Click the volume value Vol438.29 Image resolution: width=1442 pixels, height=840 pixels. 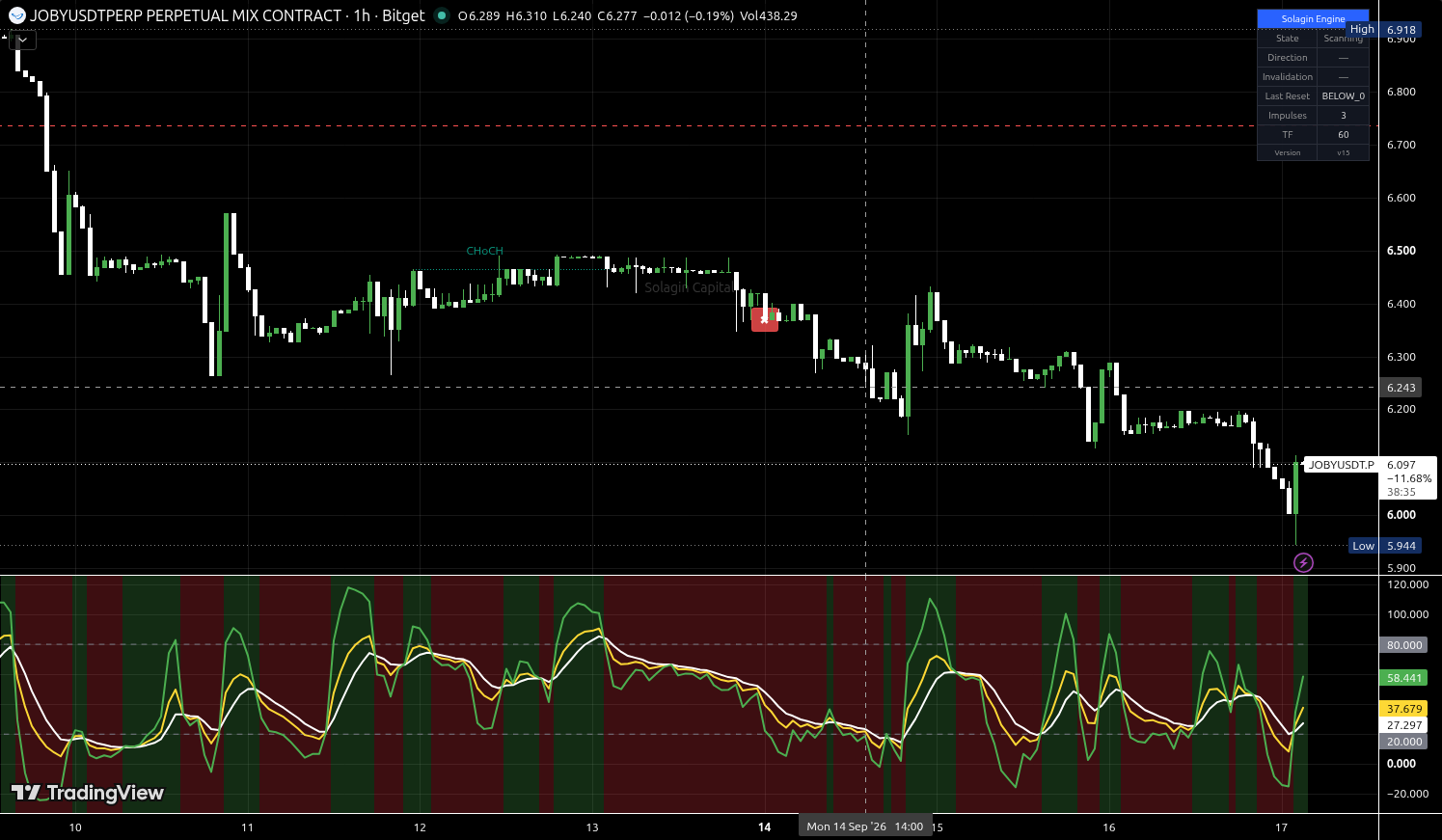(769, 16)
